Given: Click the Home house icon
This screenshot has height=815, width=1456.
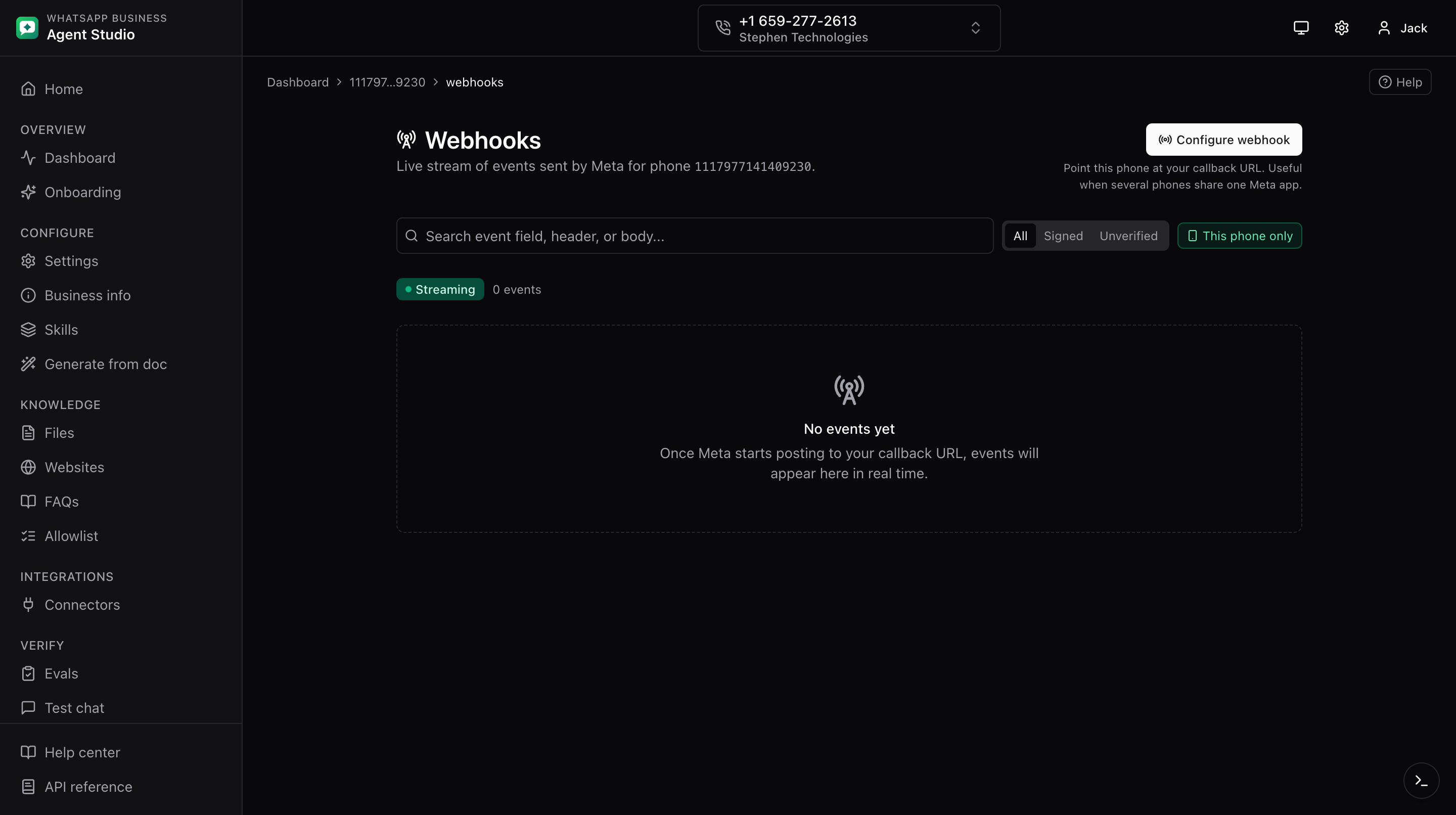Looking at the screenshot, I should (28, 89).
